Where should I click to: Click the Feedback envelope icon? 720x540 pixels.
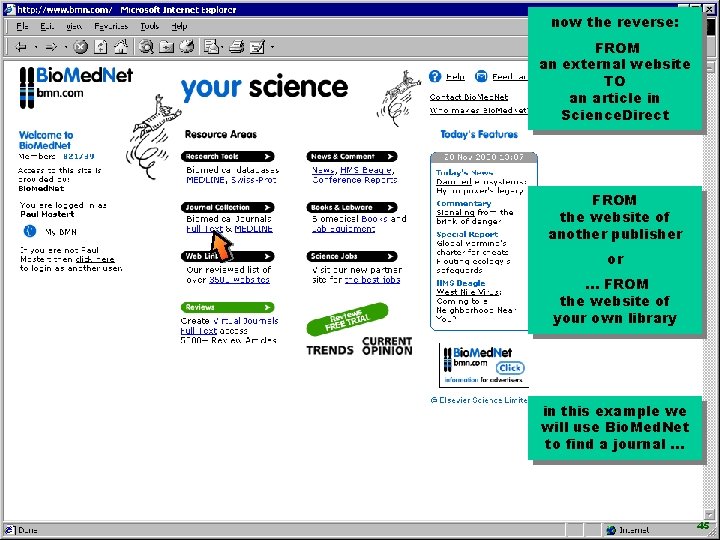(x=481, y=76)
